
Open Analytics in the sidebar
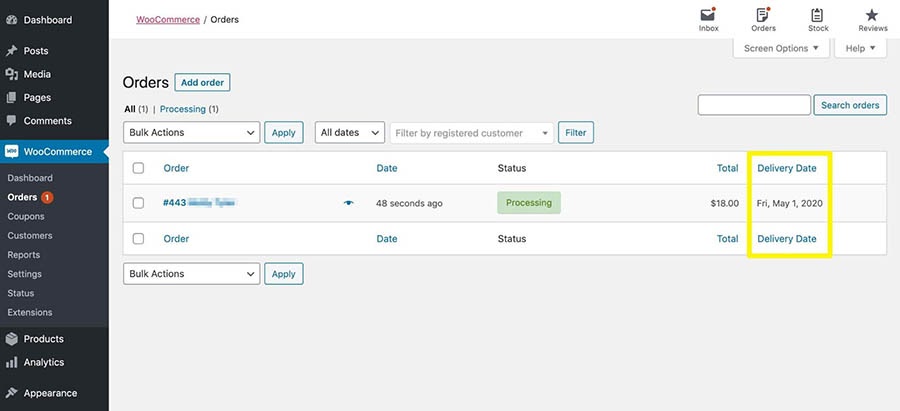43,362
